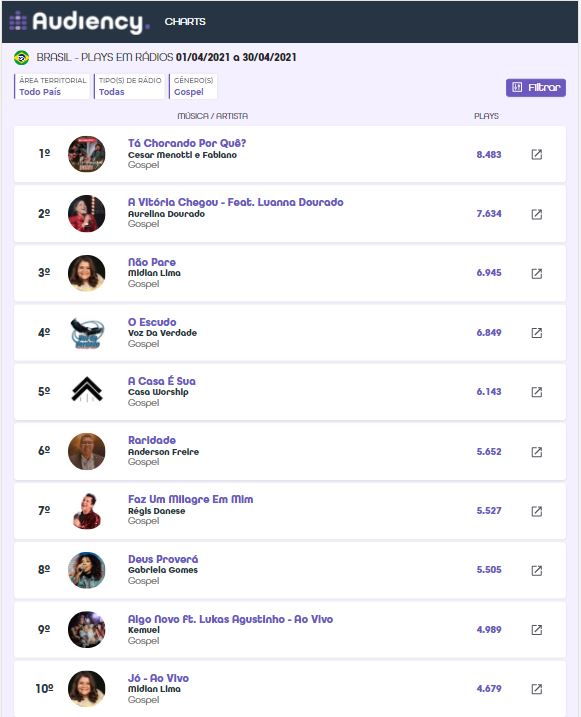Open the Área Territorial filter

pyautogui.click(x=52, y=86)
